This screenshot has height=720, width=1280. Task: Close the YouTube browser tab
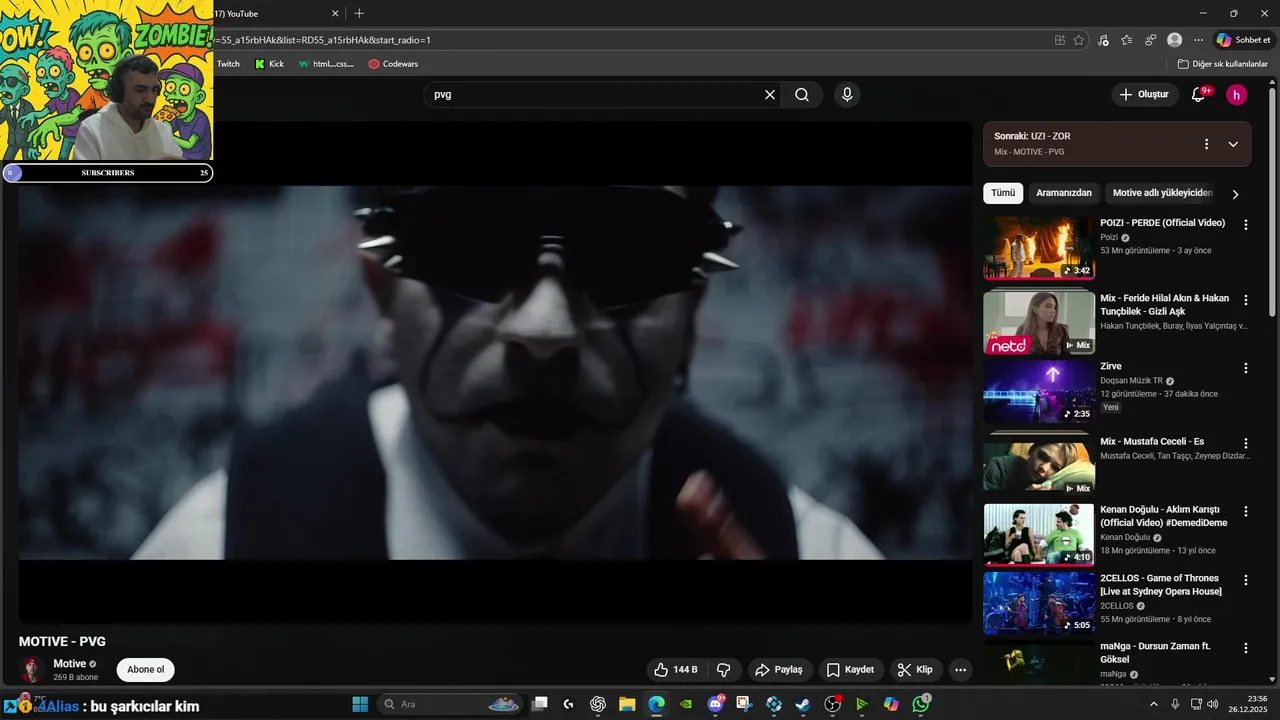335,13
